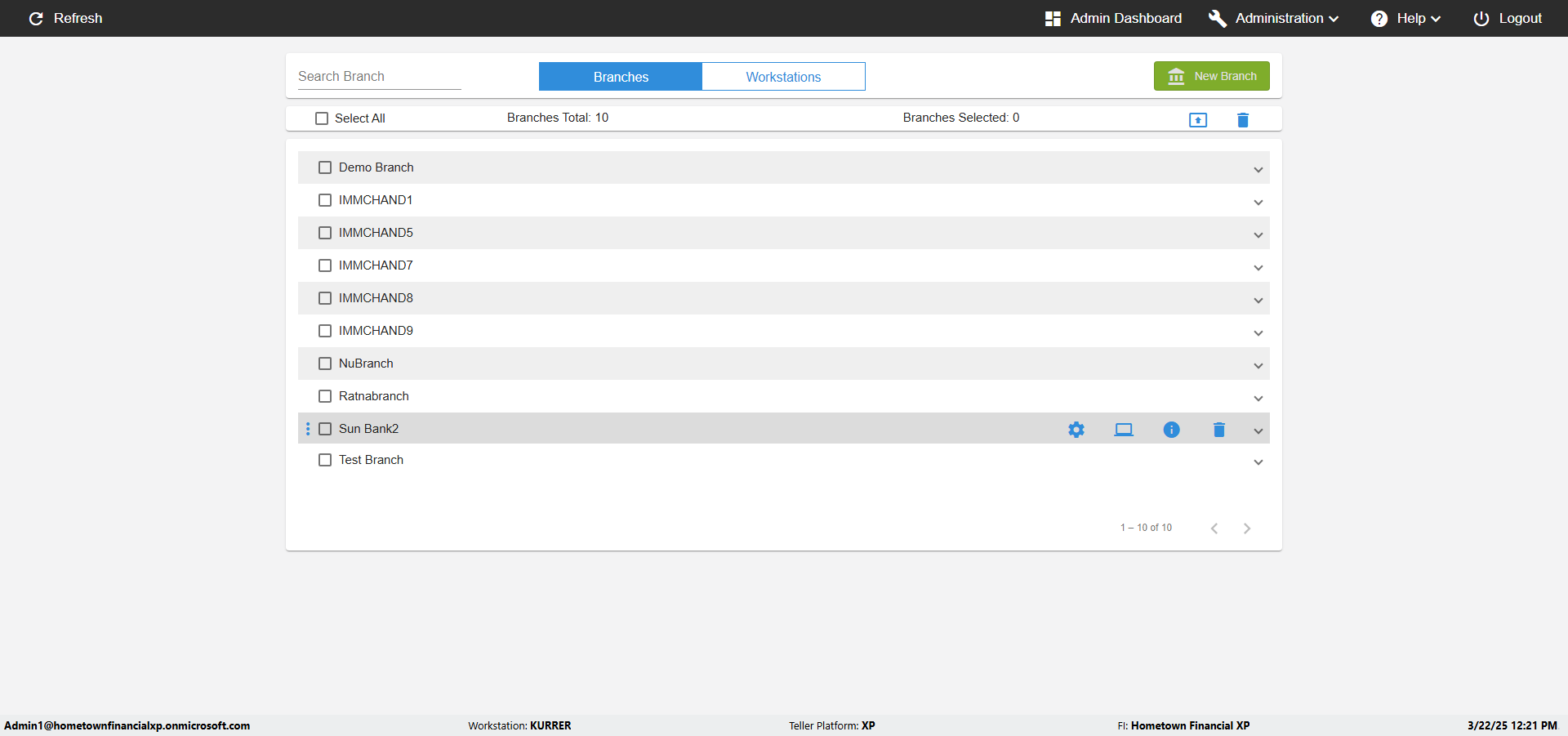The image size is (1568, 736).
Task: Check the IMMCHAND9 checkbox
Action: point(325,331)
